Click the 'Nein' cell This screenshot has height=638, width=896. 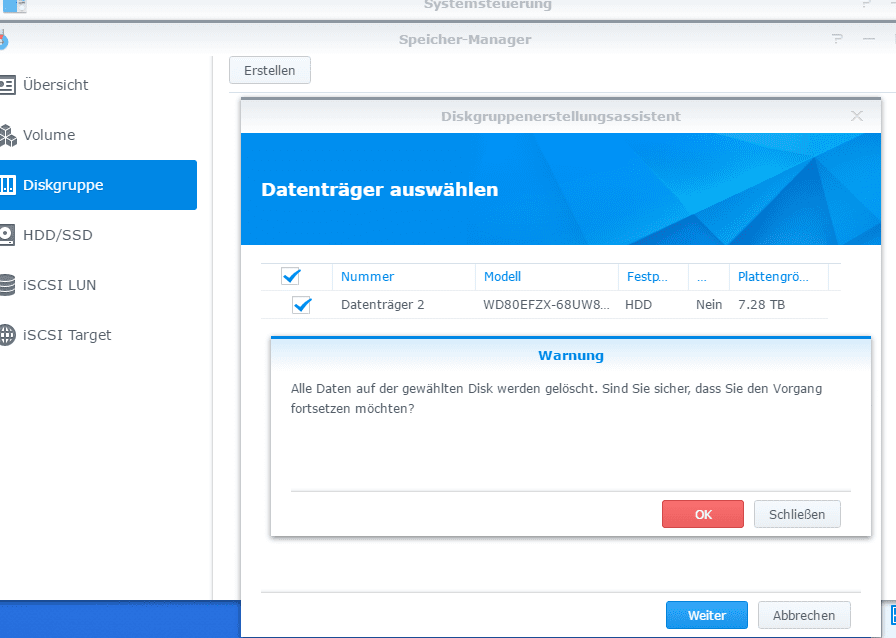(x=709, y=305)
